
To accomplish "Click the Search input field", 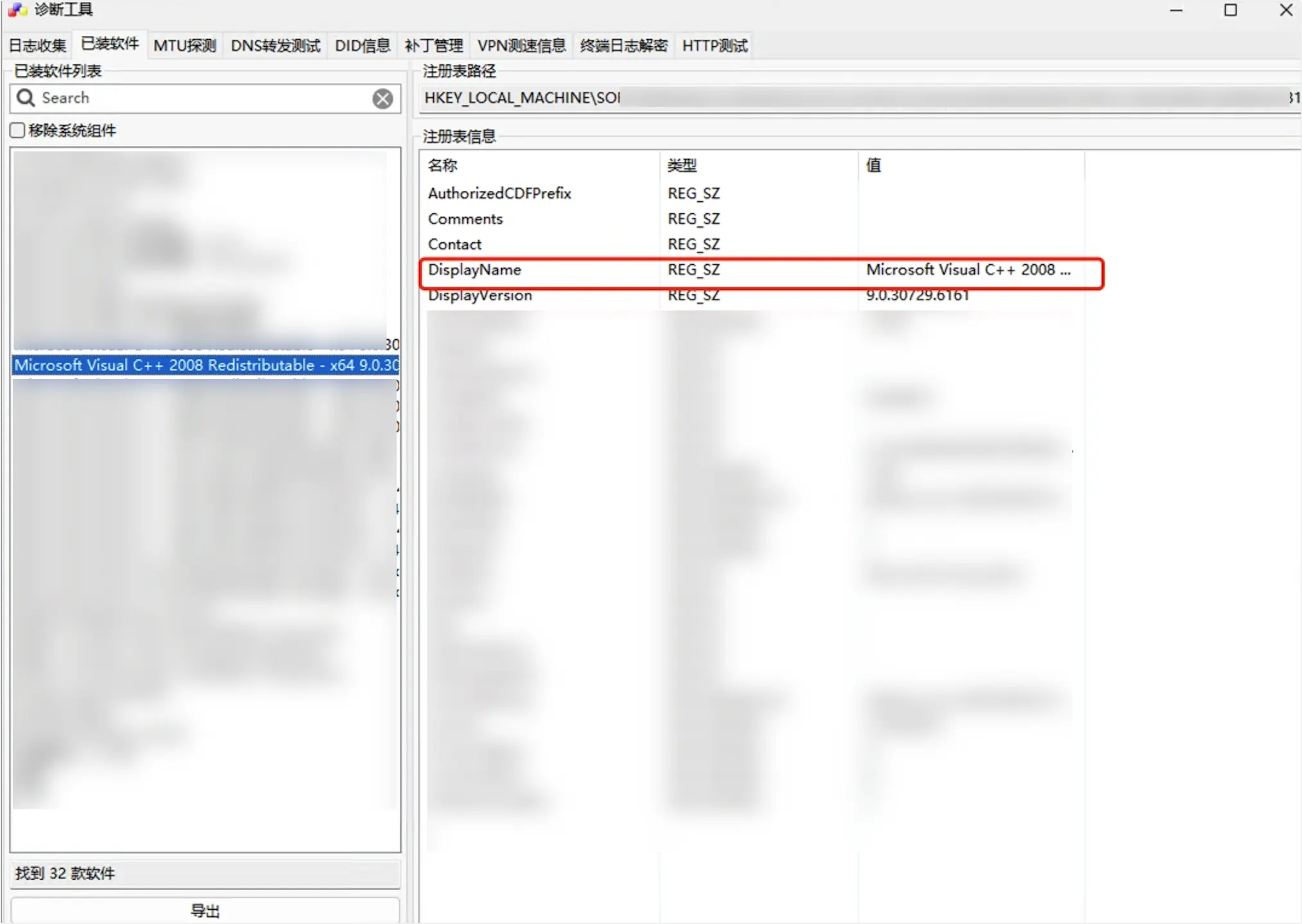I will click(x=205, y=98).
